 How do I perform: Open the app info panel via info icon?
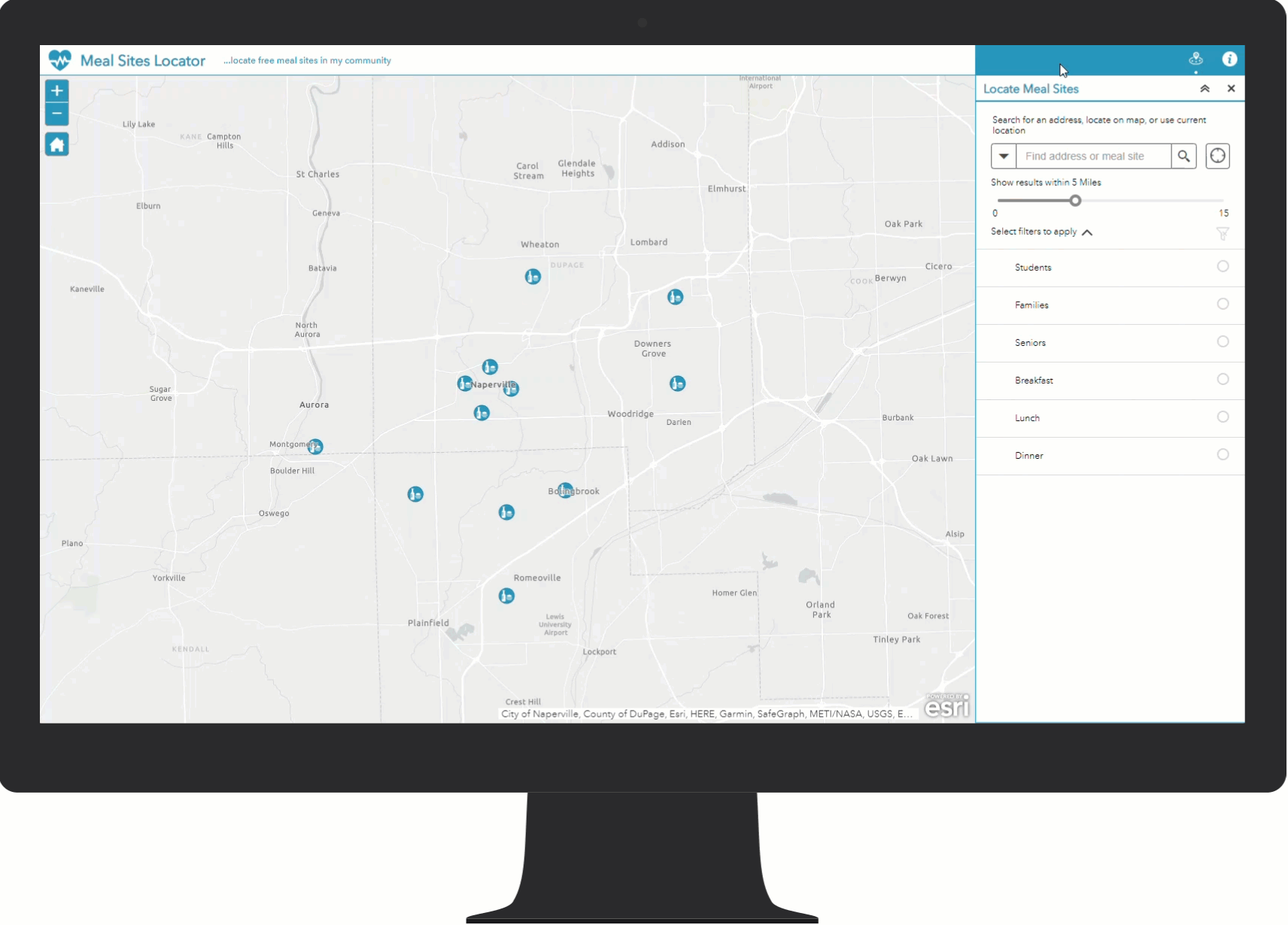click(x=1232, y=59)
